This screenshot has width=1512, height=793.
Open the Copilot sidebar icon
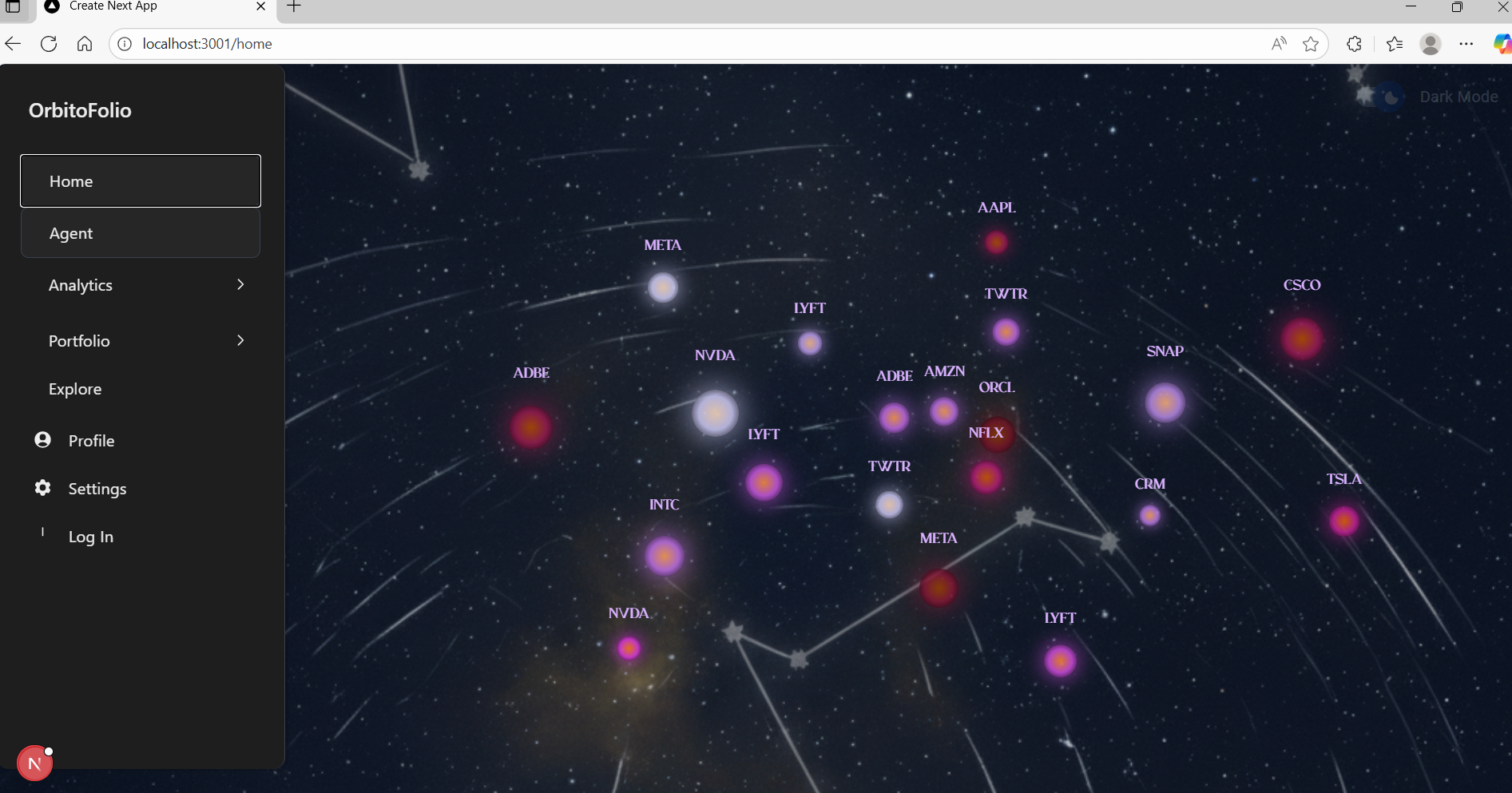click(x=1502, y=44)
